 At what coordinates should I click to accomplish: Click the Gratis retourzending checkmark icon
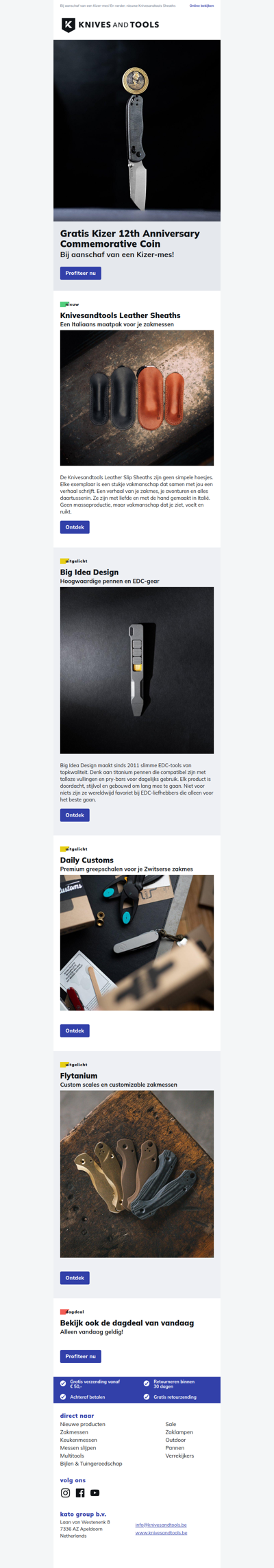[x=147, y=1397]
